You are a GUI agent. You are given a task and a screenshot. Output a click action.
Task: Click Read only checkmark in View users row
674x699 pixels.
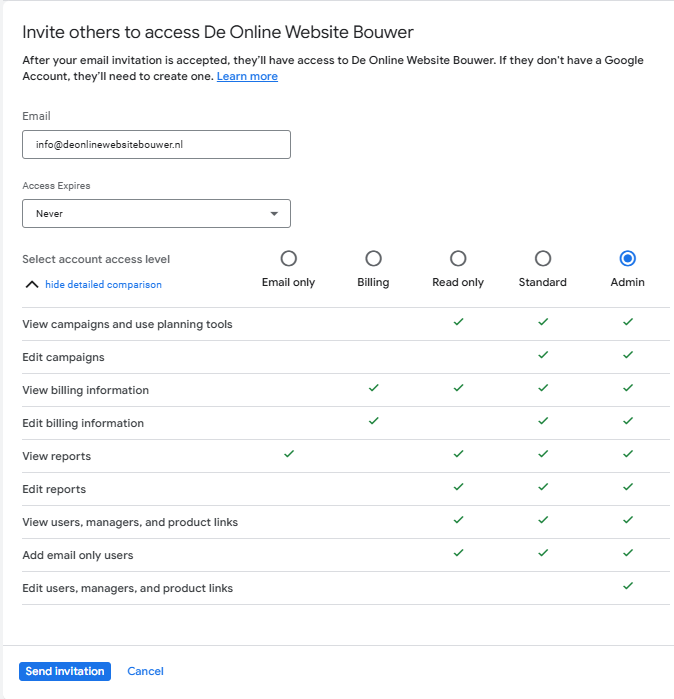(x=458, y=520)
